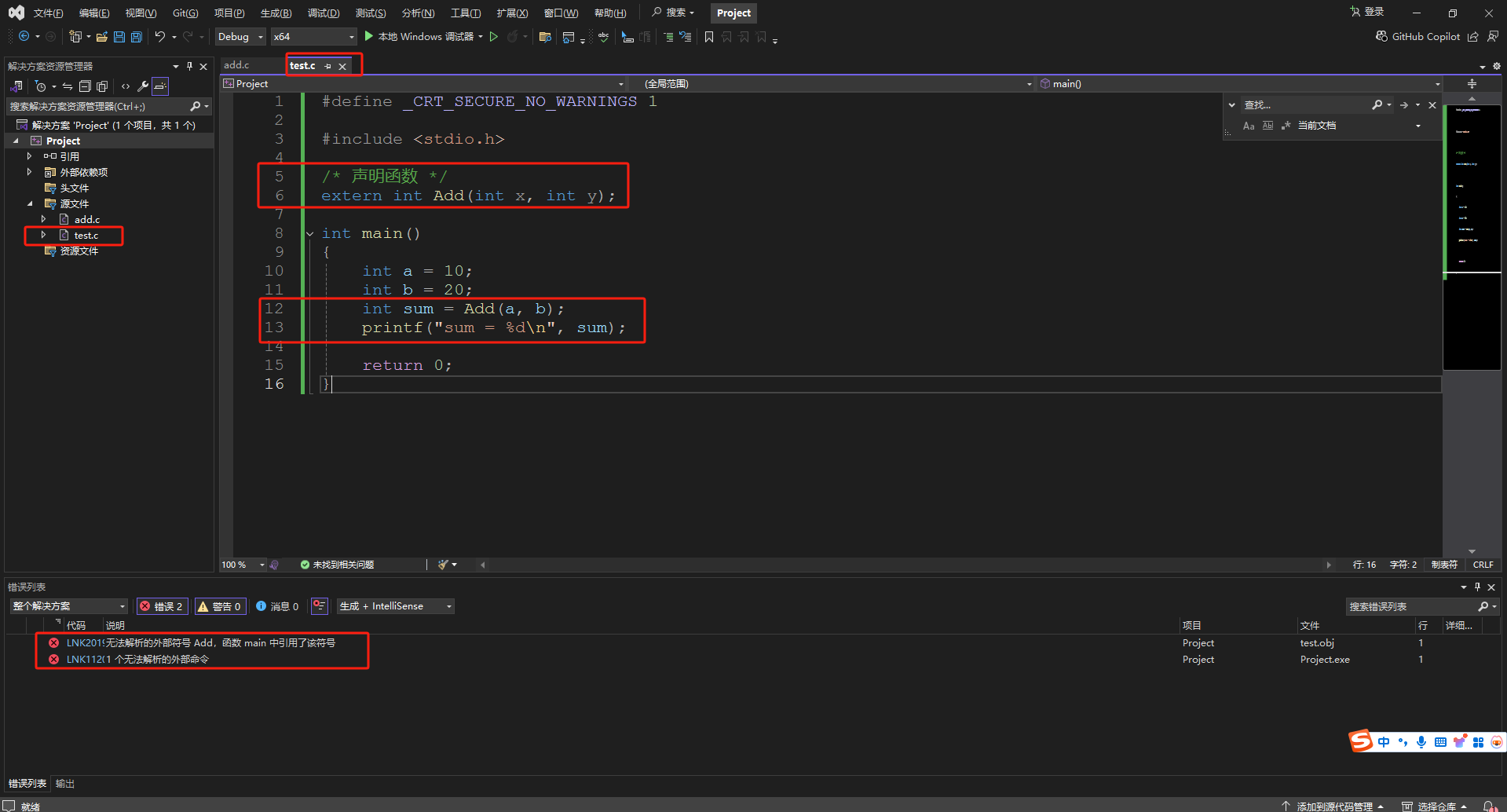Viewport: 1507px width, 812px height.
Task: Click the comment selected lines icon
Action: pyautogui.click(x=668, y=36)
